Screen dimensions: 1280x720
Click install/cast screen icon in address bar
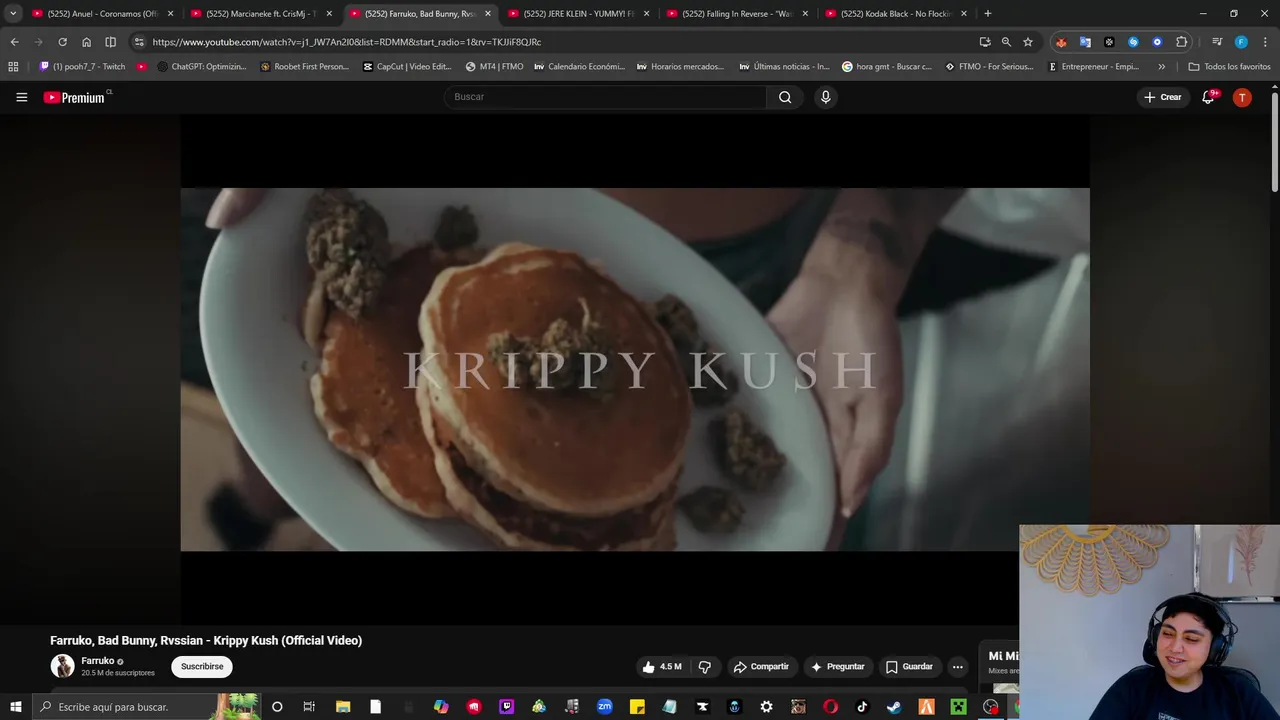point(985,42)
